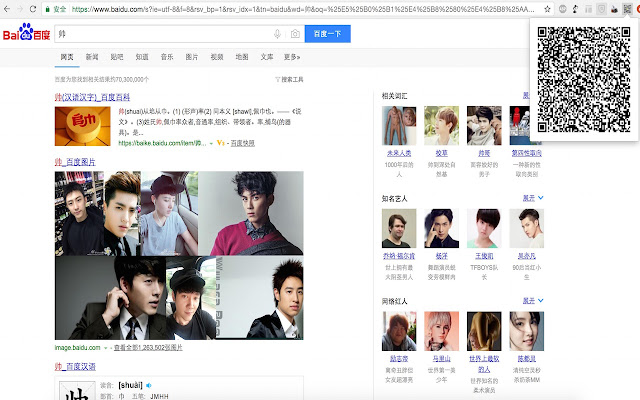The image size is (640, 400).
Task: Click the green secure lock icon
Action: (x=48, y=9)
